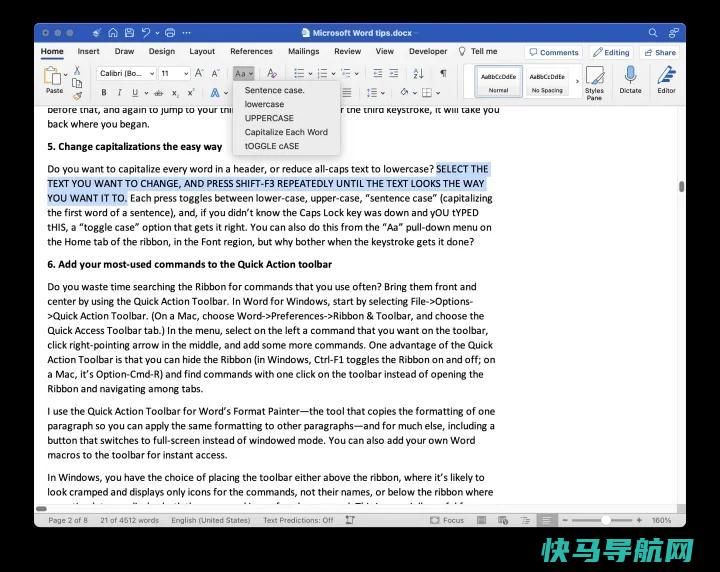This screenshot has width=720, height=572.
Task: Click the Increase Indent icon
Action: tap(394, 73)
